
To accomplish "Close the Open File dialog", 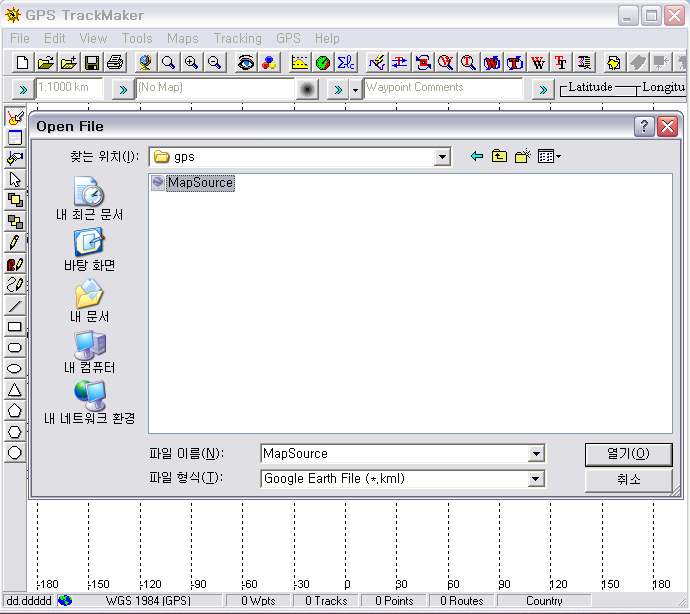I will pyautogui.click(x=667, y=126).
